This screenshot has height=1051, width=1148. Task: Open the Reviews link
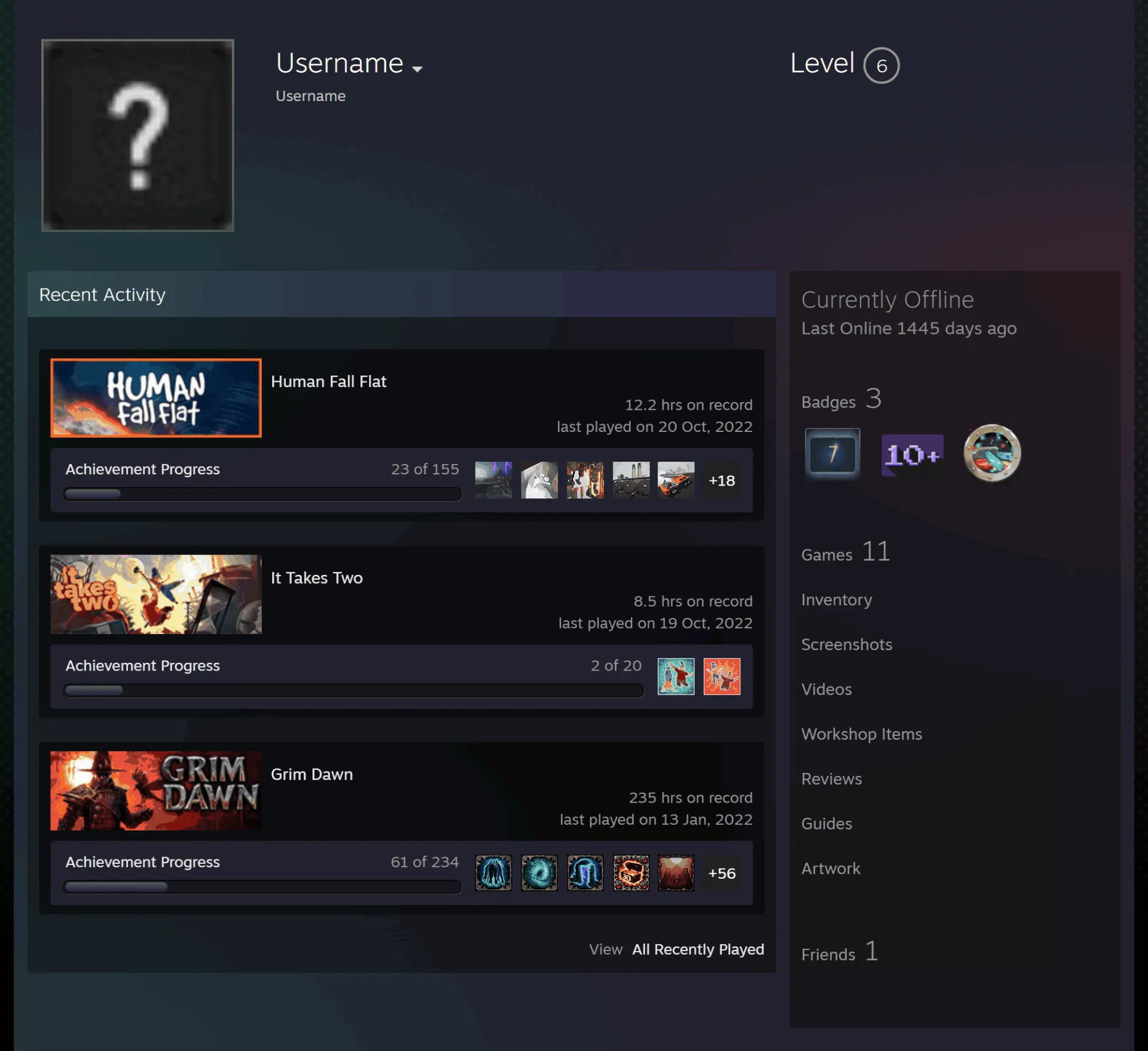click(x=832, y=779)
